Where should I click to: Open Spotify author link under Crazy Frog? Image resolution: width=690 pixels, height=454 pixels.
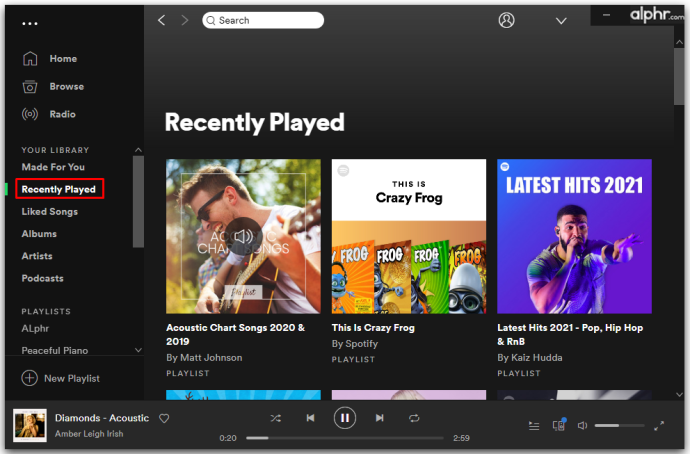coord(361,344)
